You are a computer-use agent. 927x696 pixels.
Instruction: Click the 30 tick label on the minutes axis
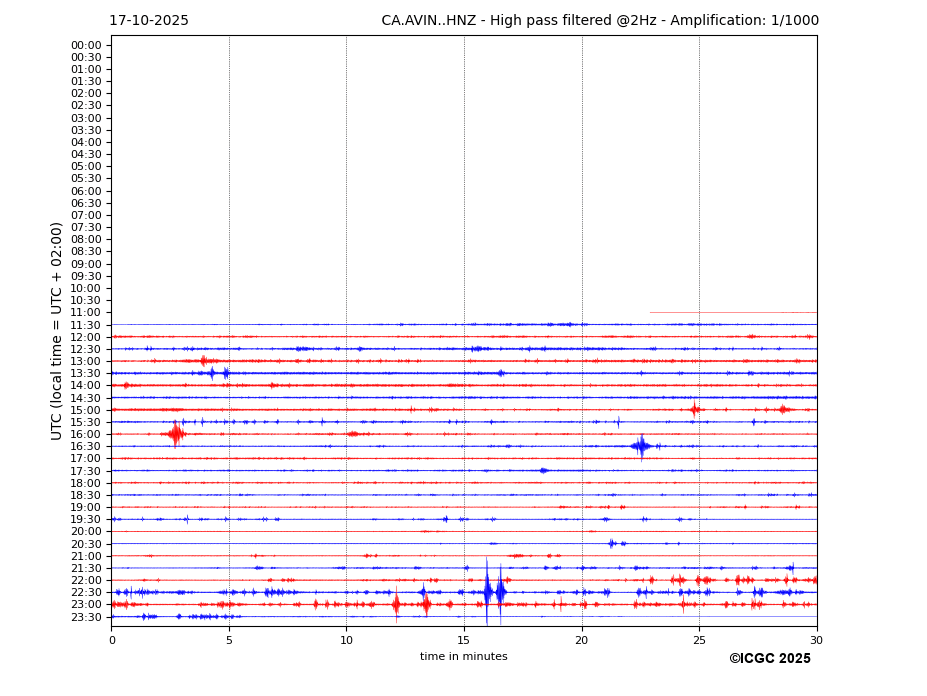pyautogui.click(x=816, y=640)
